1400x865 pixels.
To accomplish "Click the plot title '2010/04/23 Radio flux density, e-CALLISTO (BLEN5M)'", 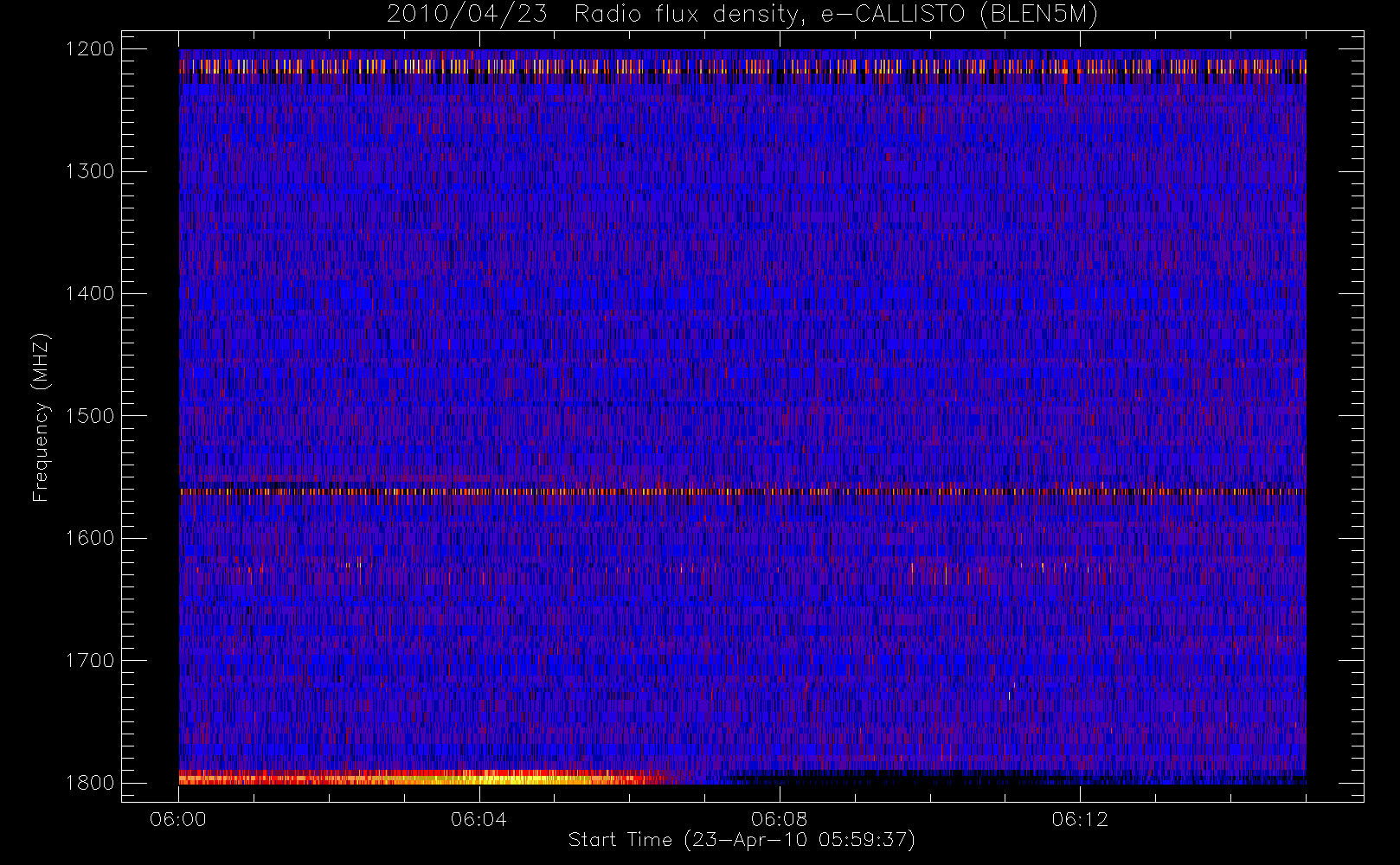I will coord(742,15).
